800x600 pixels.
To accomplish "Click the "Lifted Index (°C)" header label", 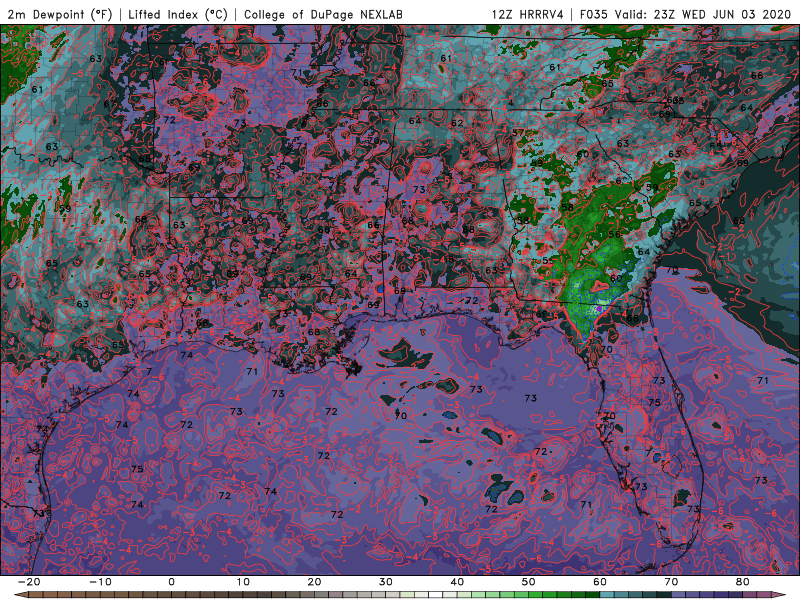I will tap(178, 14).
